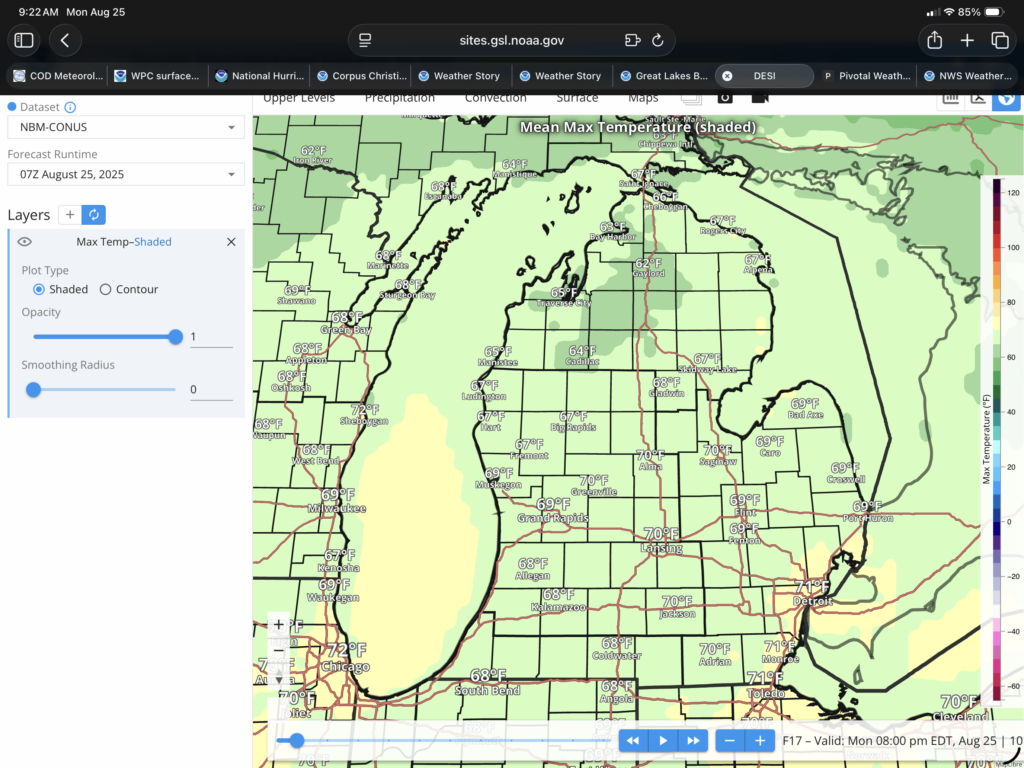Open the NBM-CONUS dataset dropdown
The height and width of the screenshot is (768, 1024).
pos(125,128)
